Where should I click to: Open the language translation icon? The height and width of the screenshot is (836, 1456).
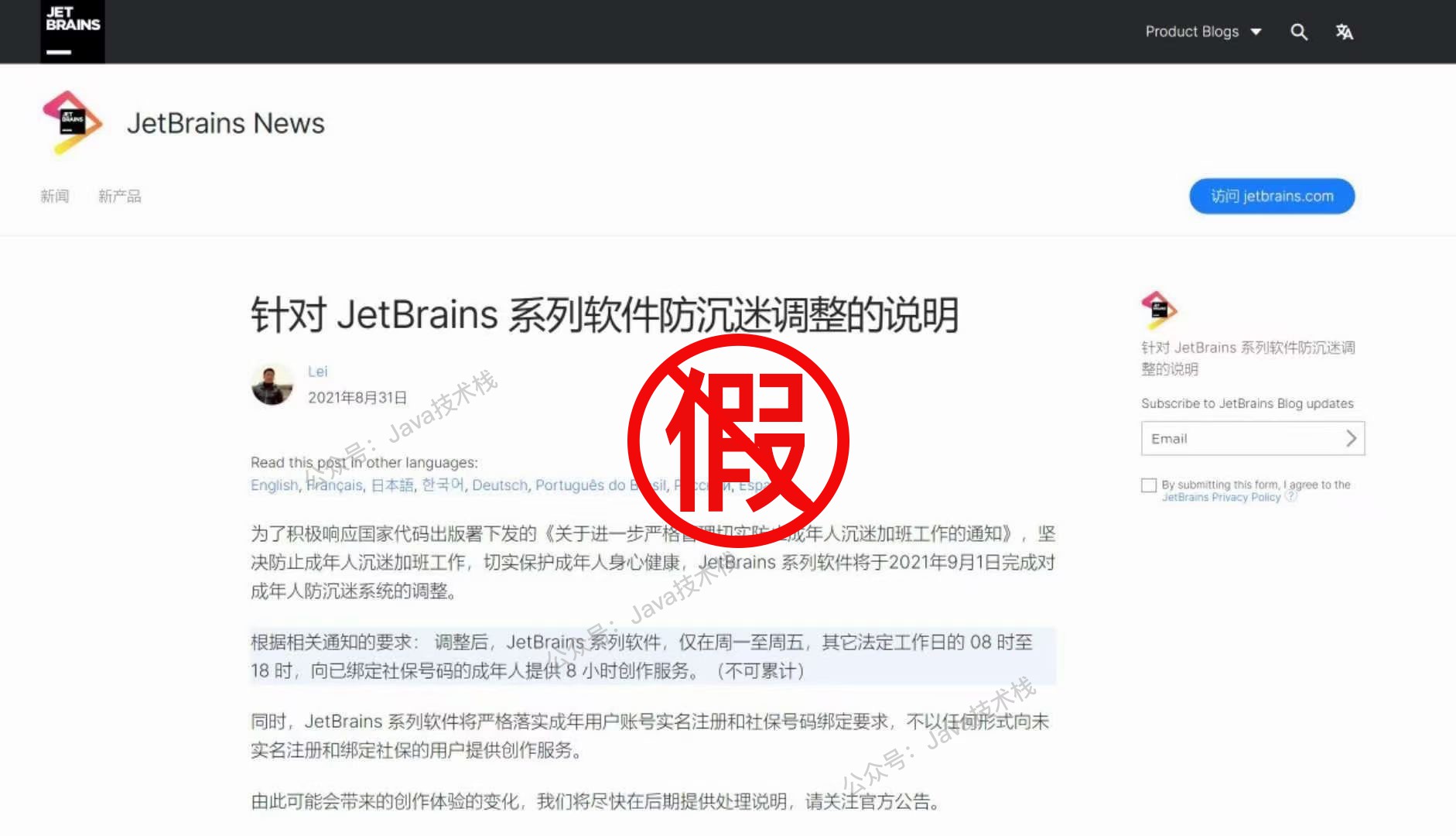point(1344,32)
